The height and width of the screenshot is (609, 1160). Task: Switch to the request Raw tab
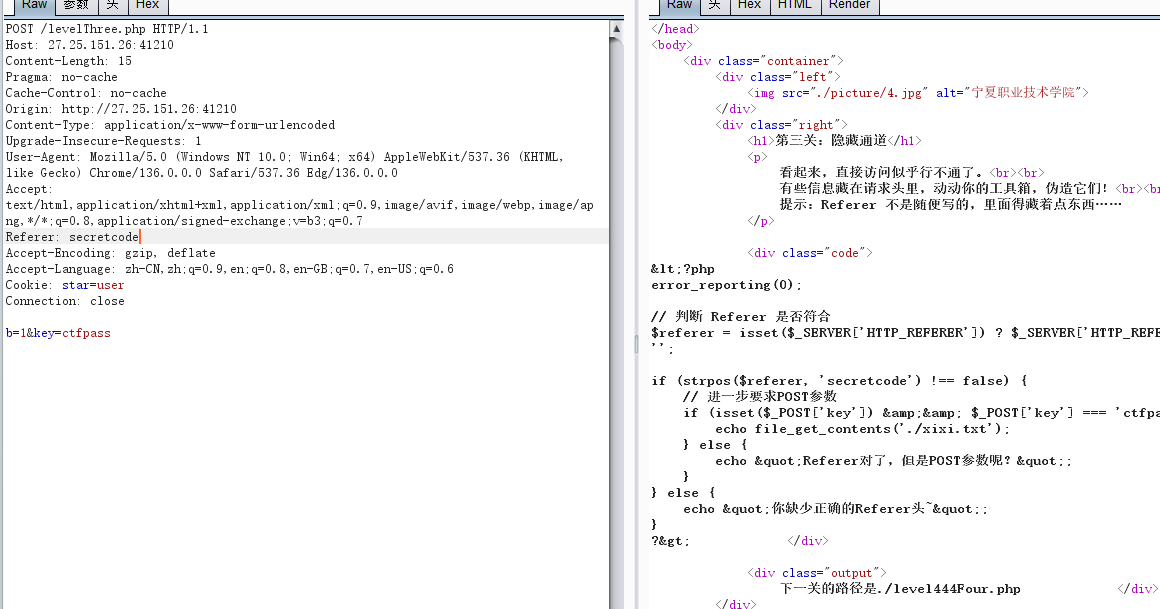click(x=34, y=5)
